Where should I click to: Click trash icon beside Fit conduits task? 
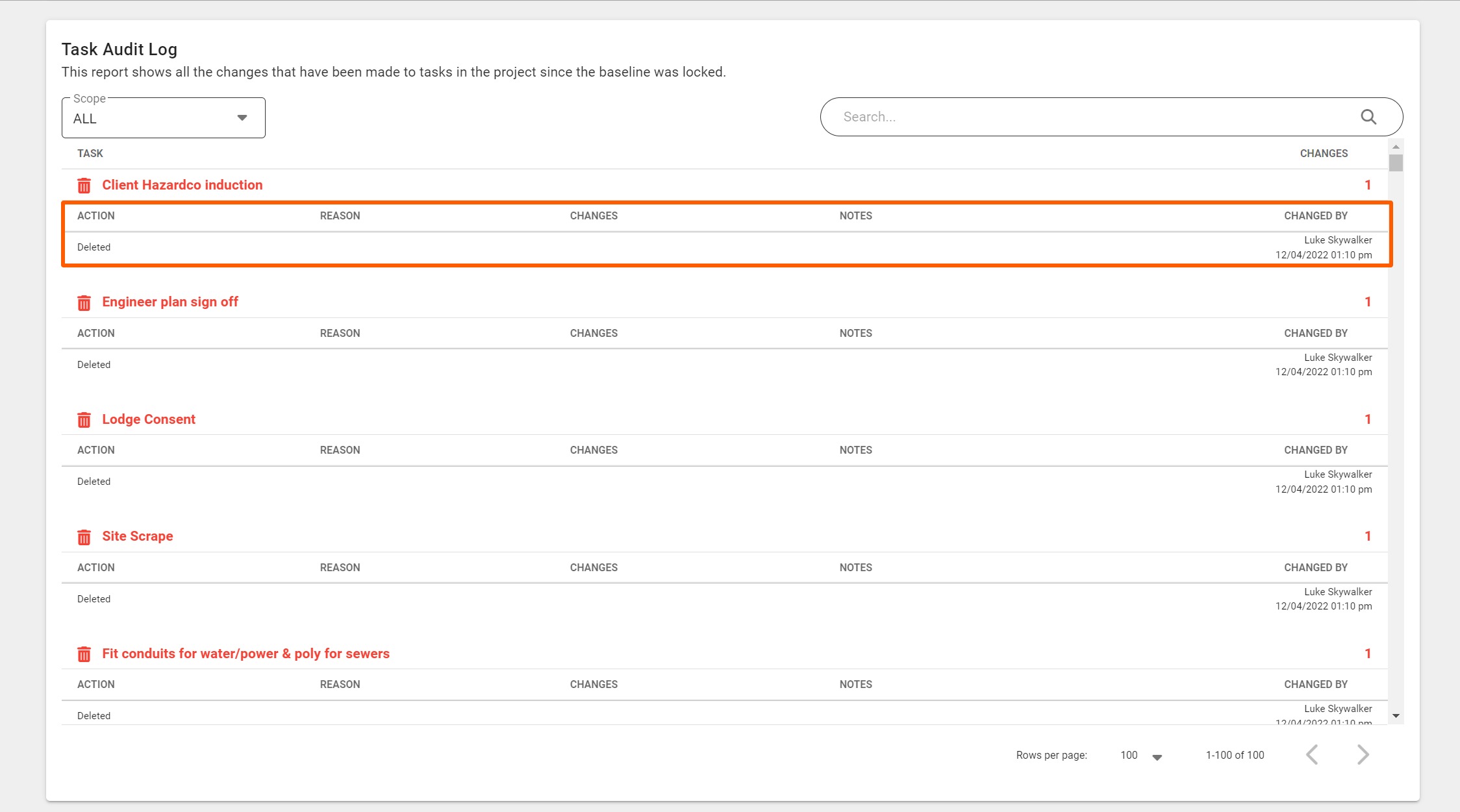point(84,654)
